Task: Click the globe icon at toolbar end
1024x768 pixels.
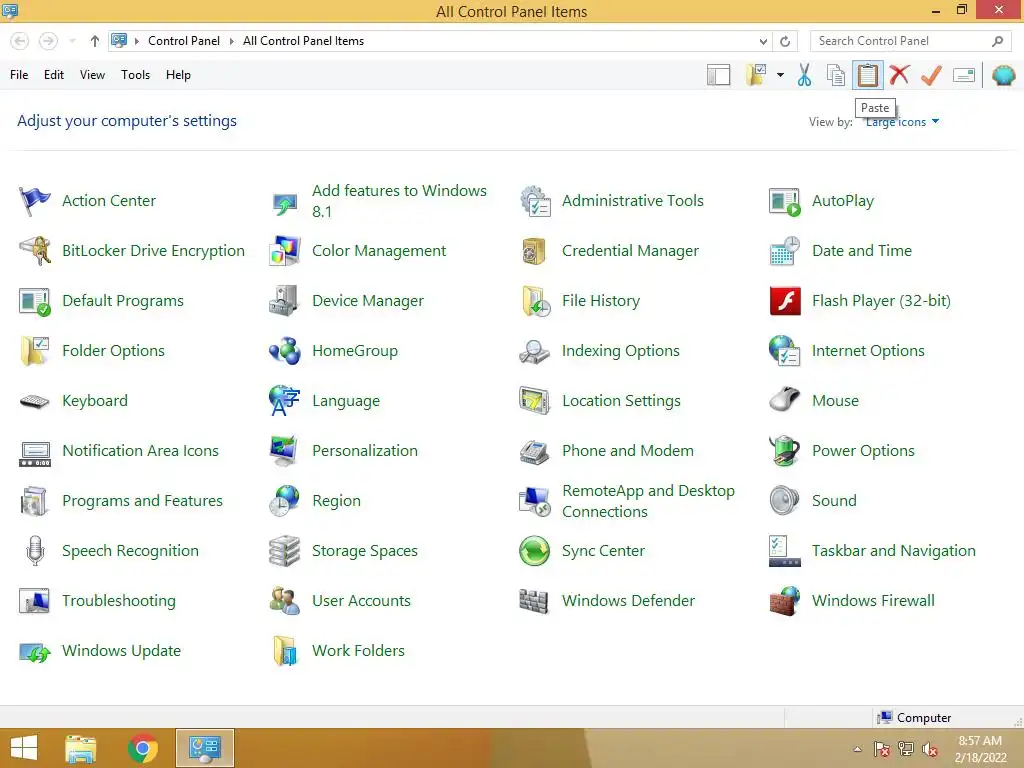Action: tap(1003, 75)
